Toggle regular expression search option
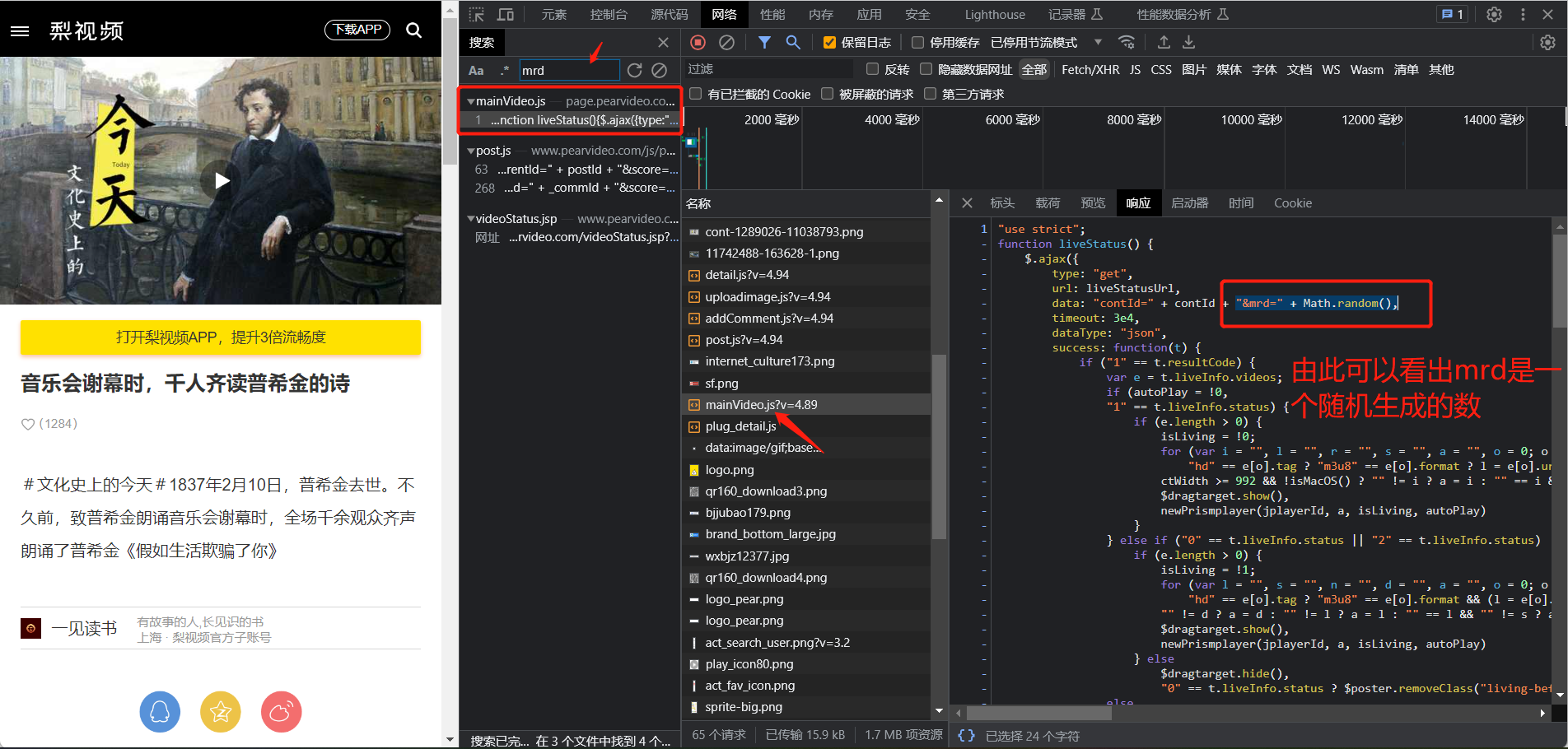 (x=504, y=71)
